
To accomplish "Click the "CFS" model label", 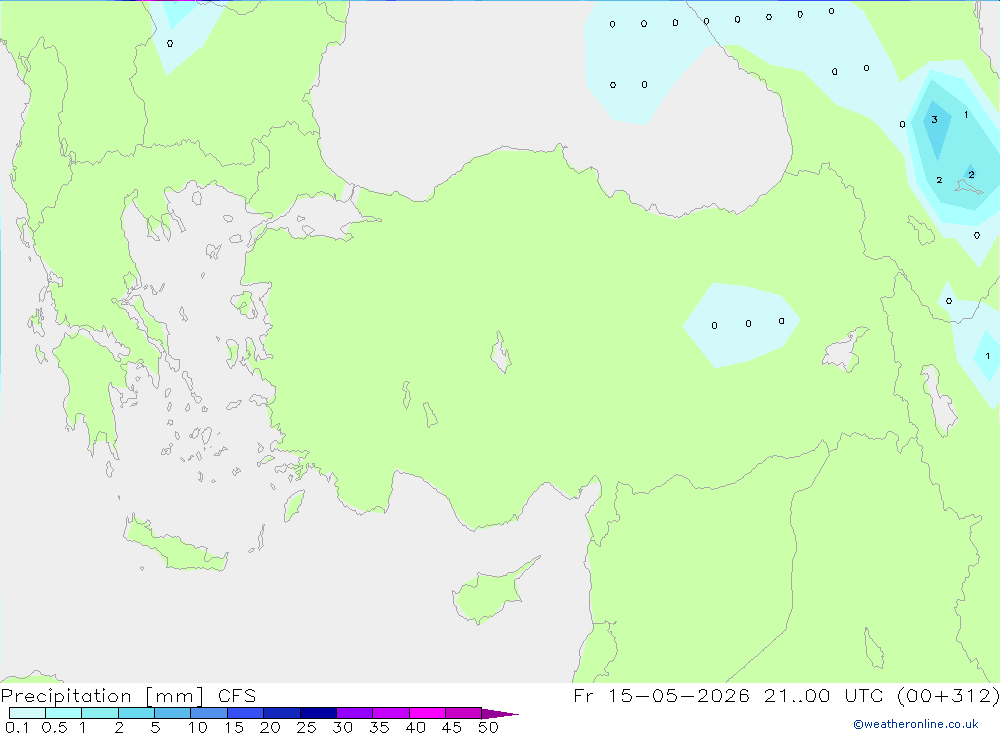I will point(237,695).
